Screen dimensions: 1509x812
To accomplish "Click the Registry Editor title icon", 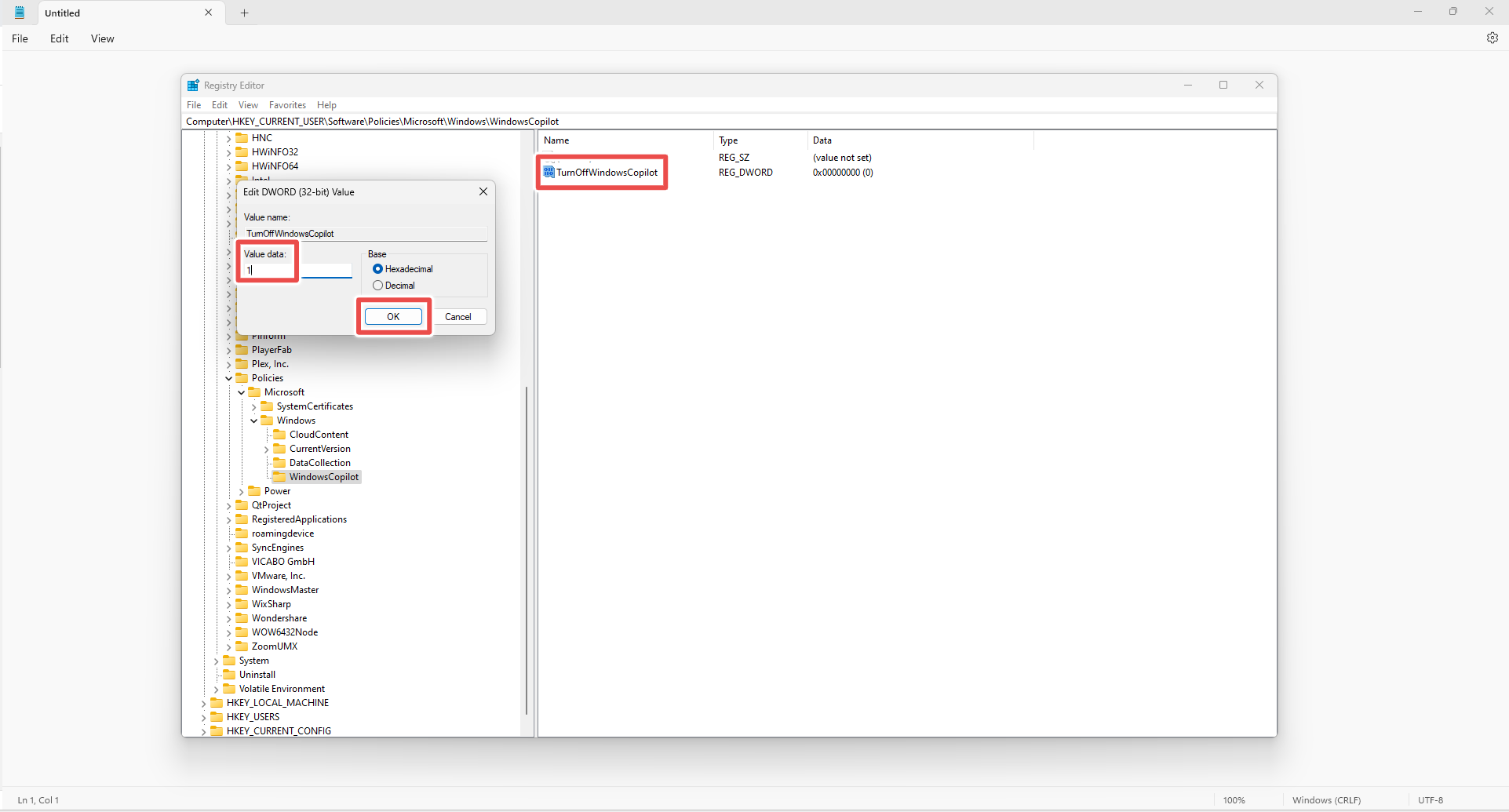I will 193,85.
